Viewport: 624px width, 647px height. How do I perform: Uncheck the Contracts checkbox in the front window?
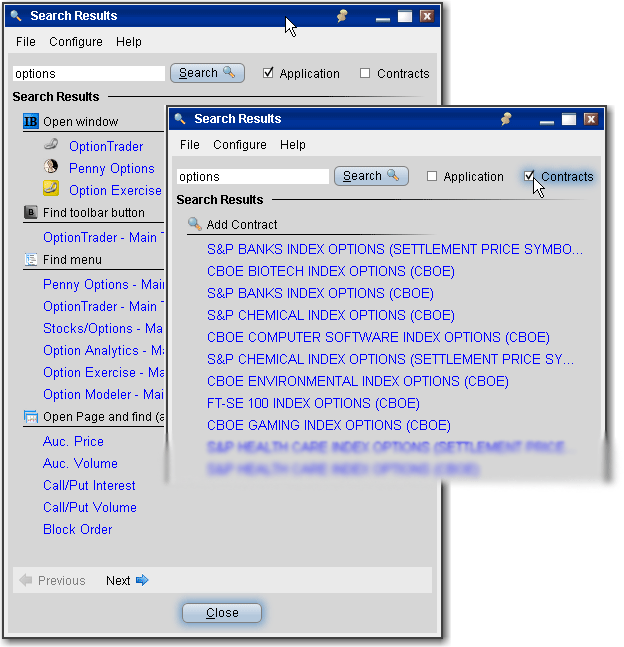pyautogui.click(x=530, y=177)
